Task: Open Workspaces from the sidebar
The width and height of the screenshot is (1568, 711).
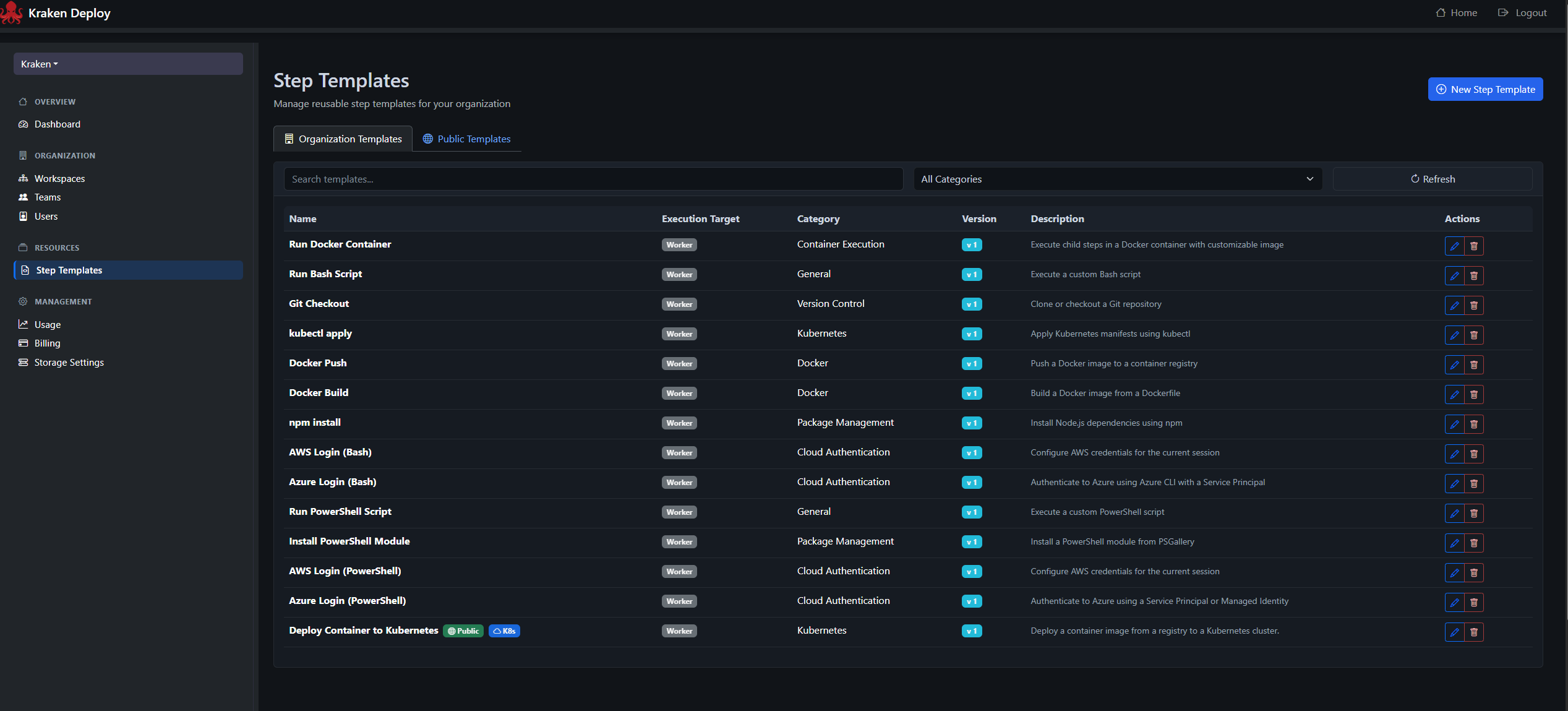Action: (x=59, y=178)
